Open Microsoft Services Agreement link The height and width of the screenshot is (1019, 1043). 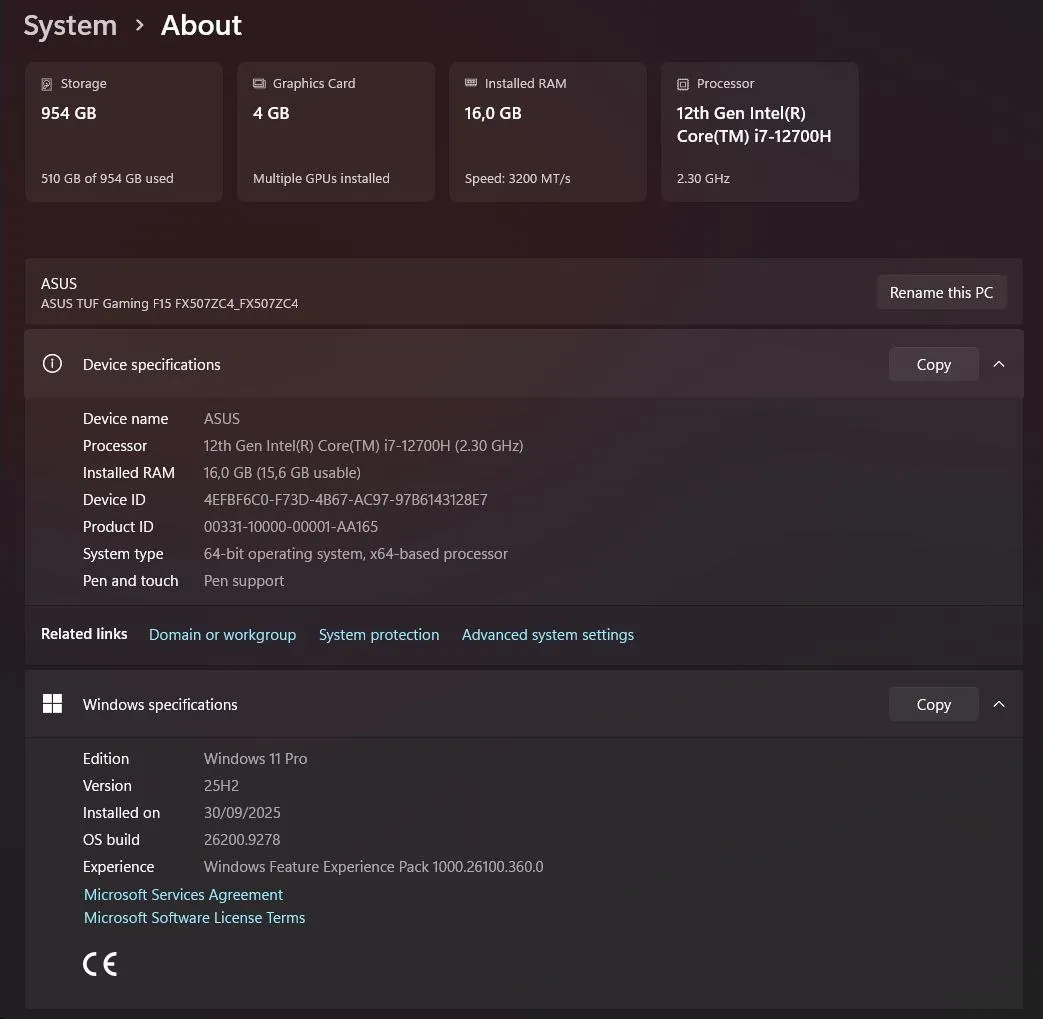183,895
